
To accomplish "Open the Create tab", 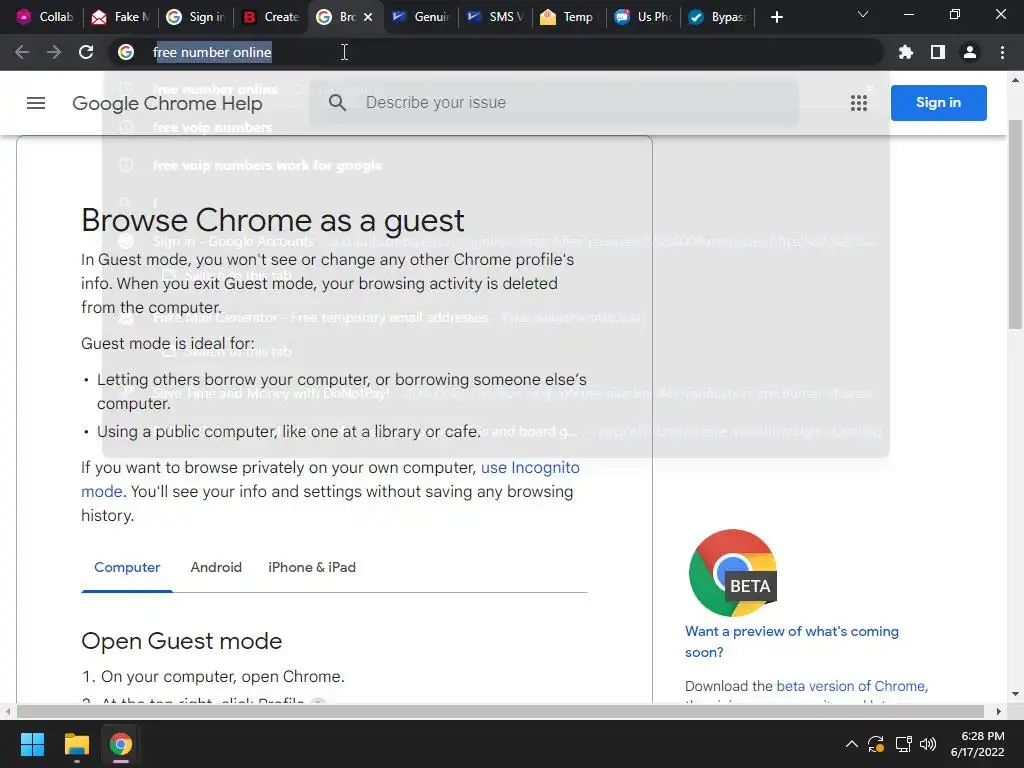I will 270,17.
